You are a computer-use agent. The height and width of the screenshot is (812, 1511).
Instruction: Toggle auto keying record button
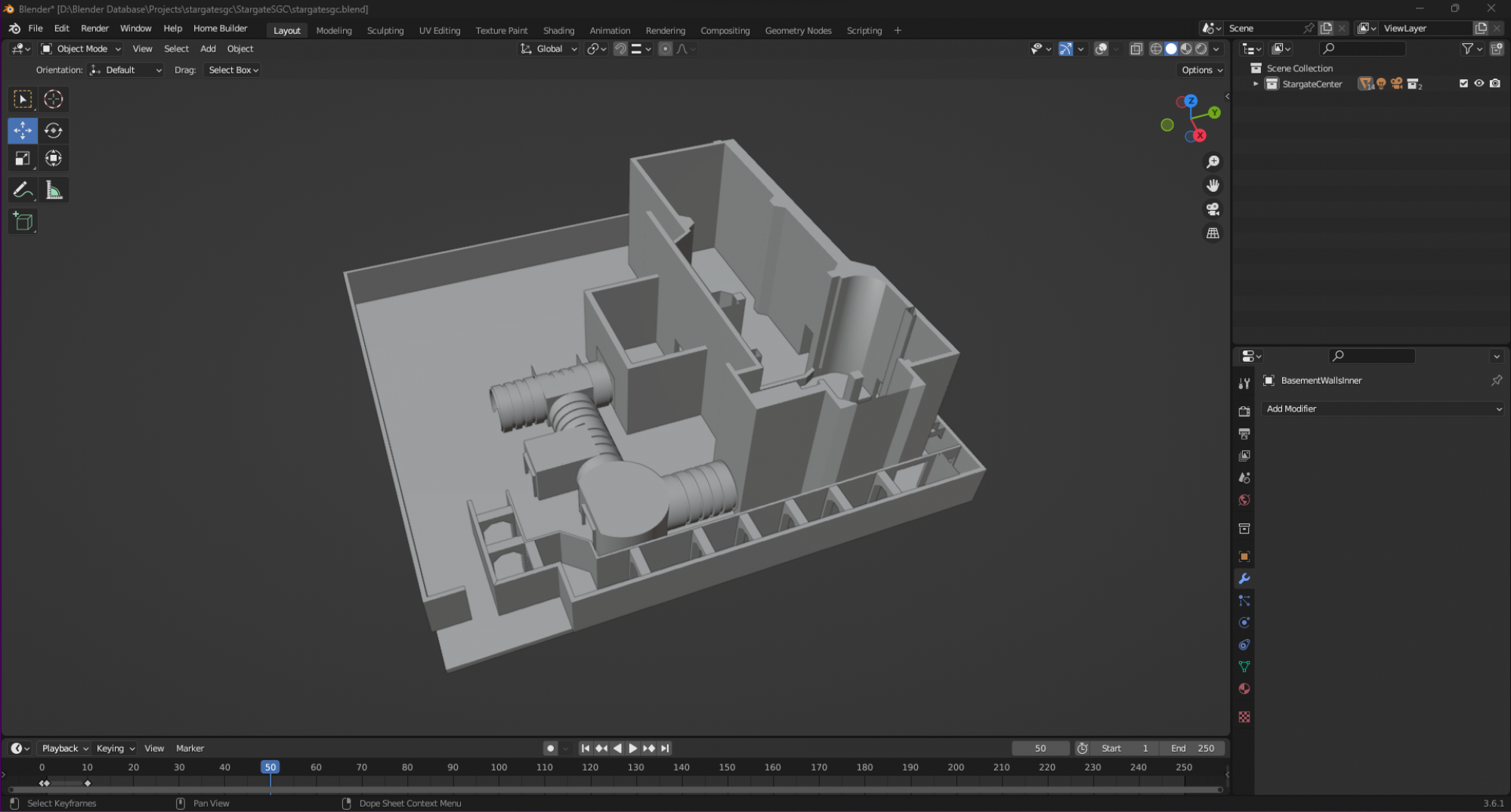point(550,748)
